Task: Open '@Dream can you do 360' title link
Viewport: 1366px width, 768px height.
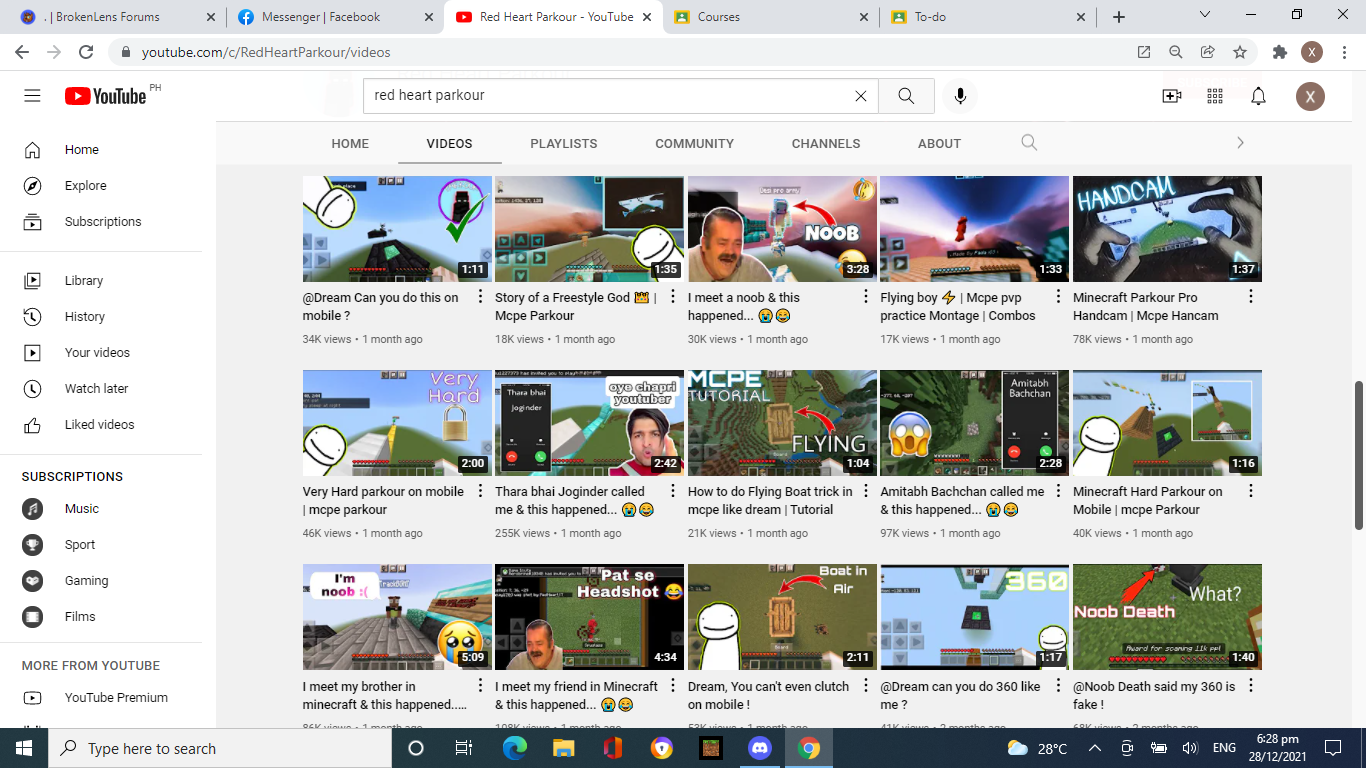Action: point(960,695)
